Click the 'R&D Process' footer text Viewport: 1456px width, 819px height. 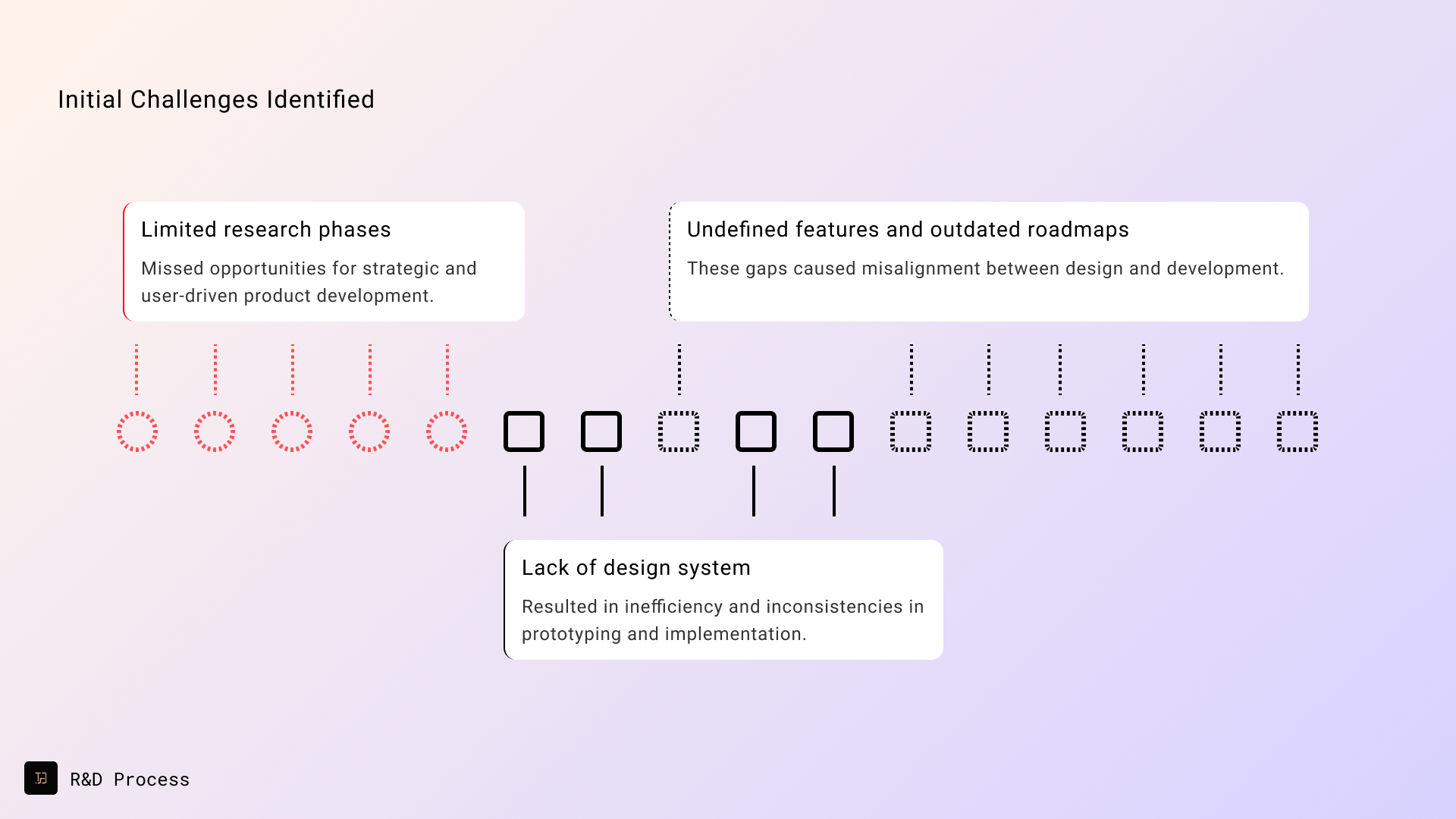(130, 779)
